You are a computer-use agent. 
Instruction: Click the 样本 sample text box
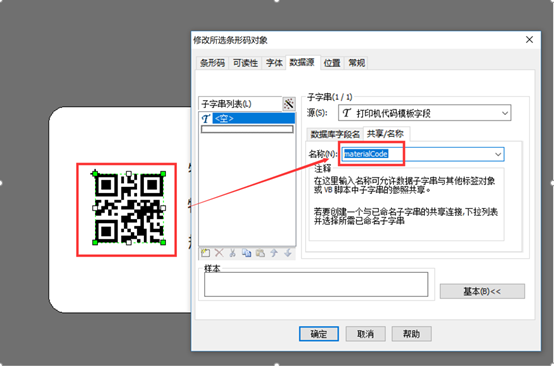point(316,284)
